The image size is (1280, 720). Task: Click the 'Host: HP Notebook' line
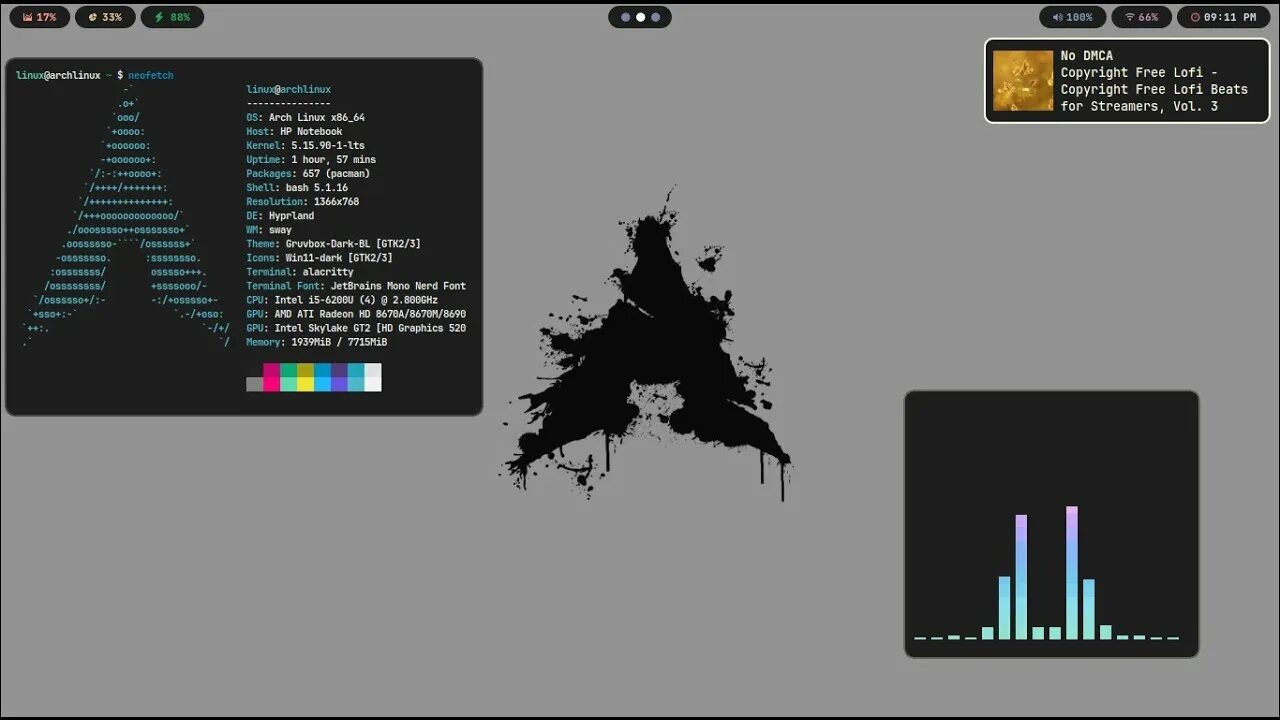pos(294,131)
